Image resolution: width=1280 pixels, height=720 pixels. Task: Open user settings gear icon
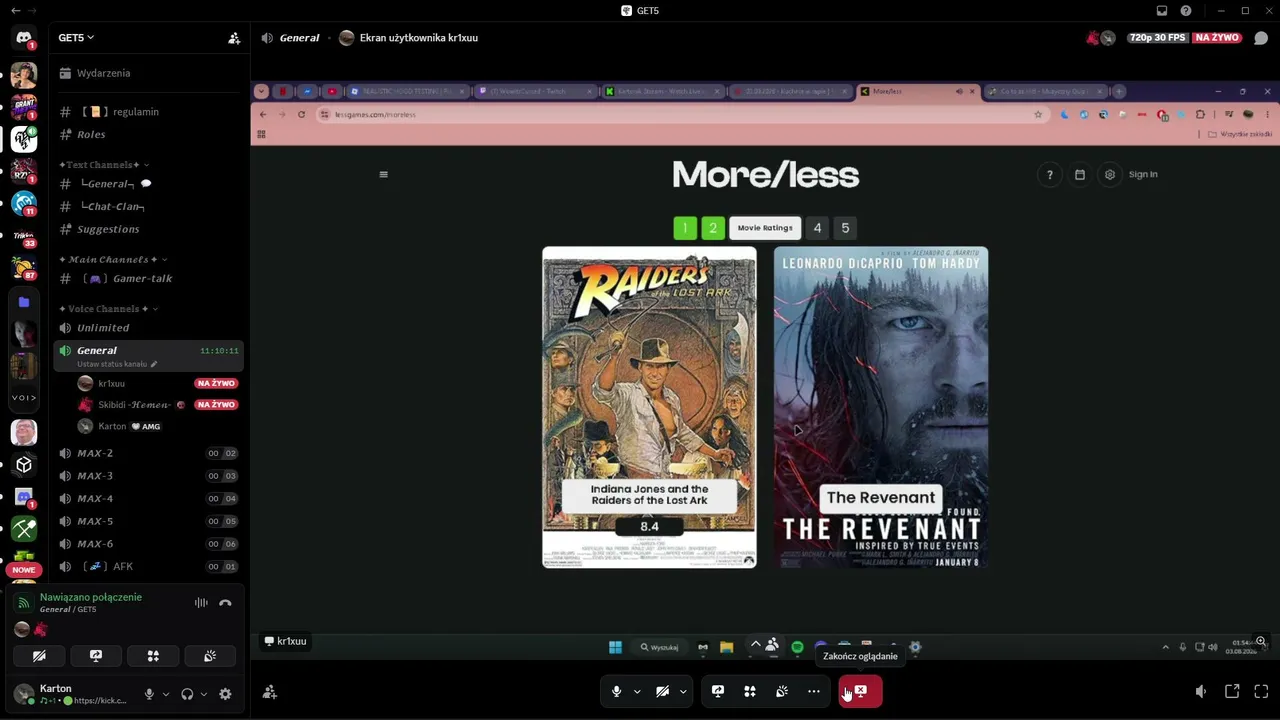point(225,694)
